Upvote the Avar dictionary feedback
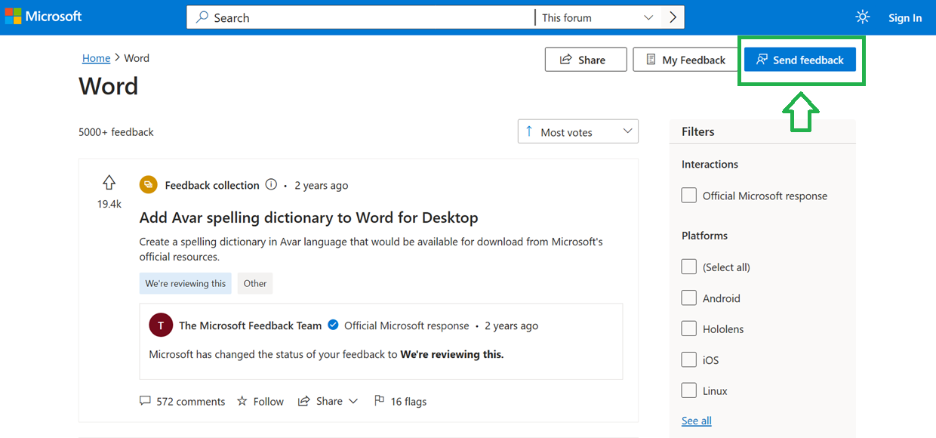Screen dimensions: 936x438 point(109,183)
